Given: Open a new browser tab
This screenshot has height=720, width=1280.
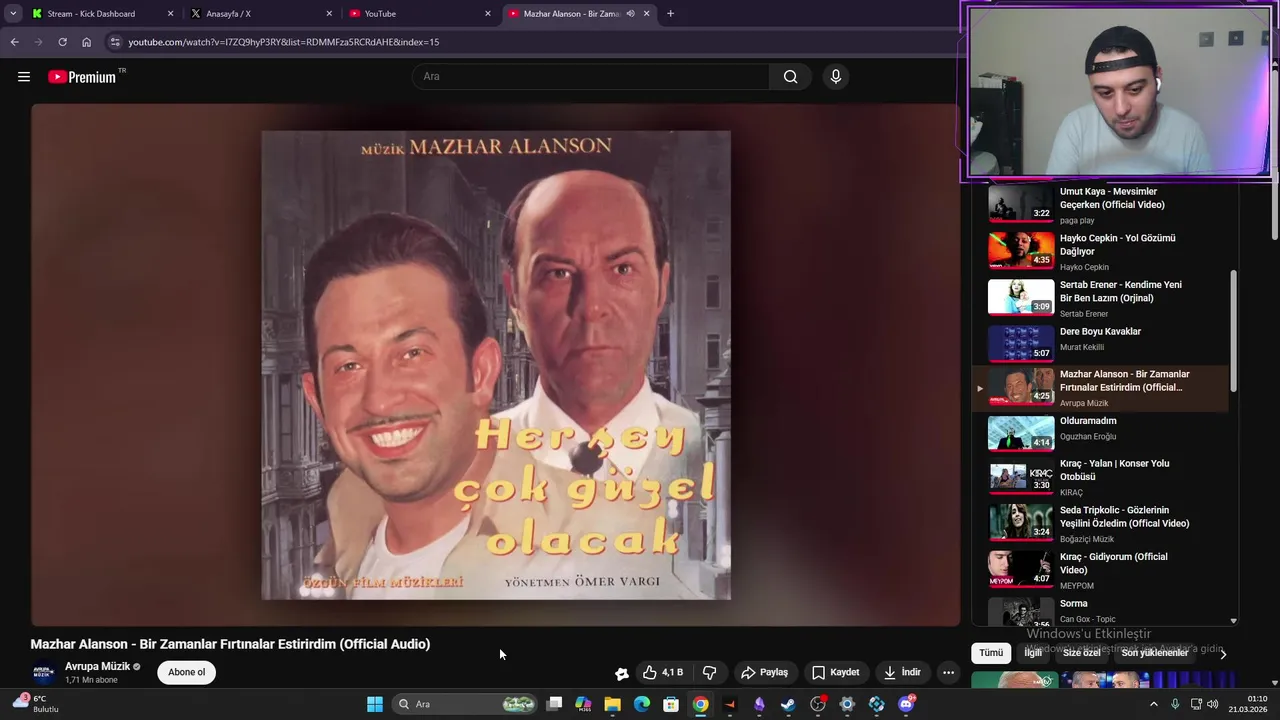Looking at the screenshot, I should coord(670,14).
